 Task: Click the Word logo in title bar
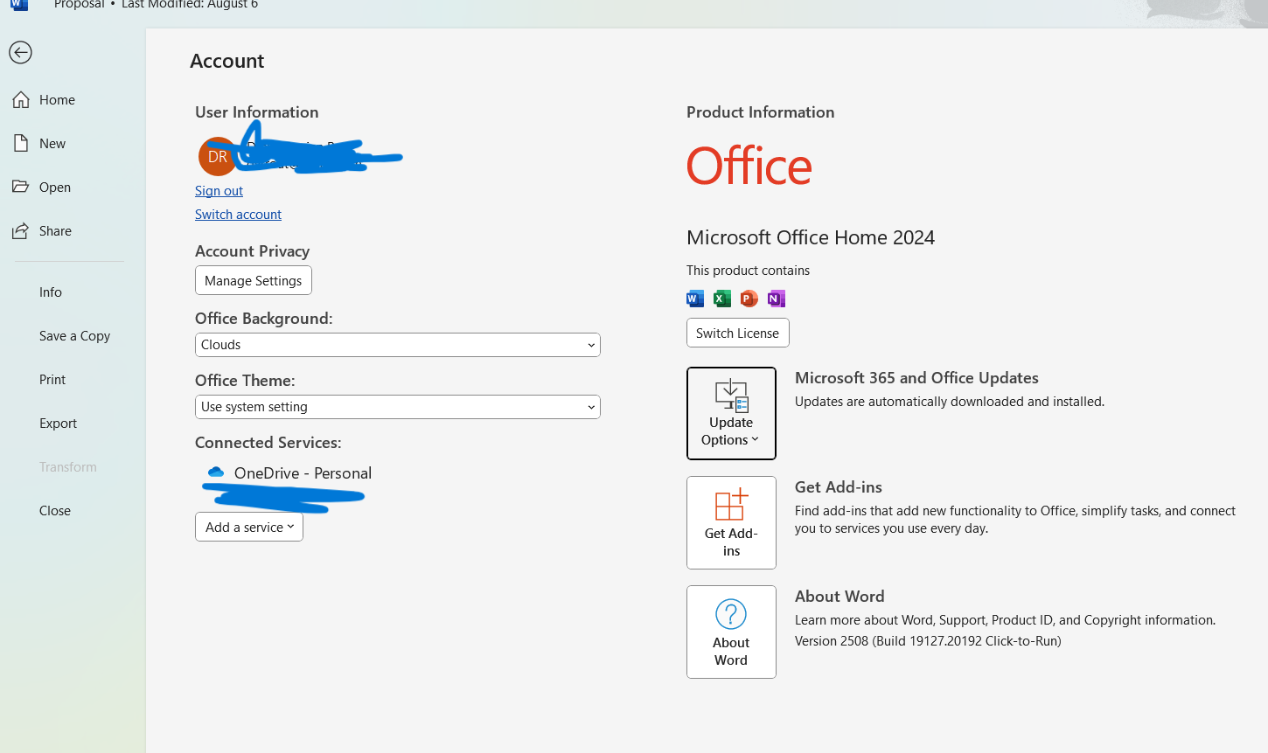pyautogui.click(x=19, y=5)
